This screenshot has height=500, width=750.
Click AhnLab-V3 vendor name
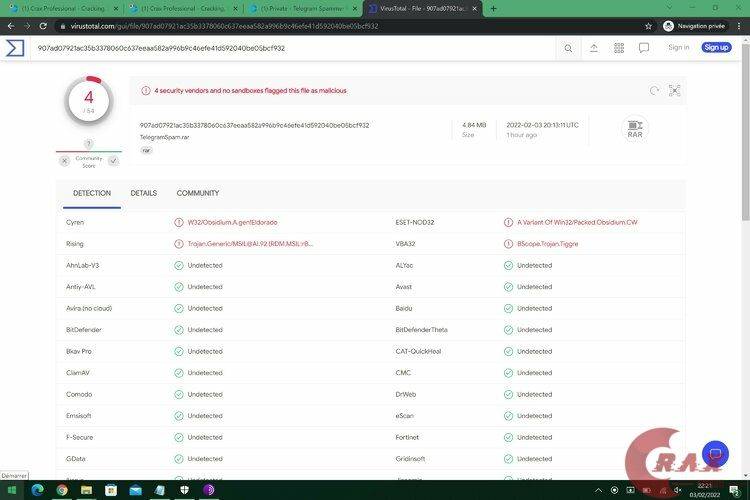click(x=83, y=266)
